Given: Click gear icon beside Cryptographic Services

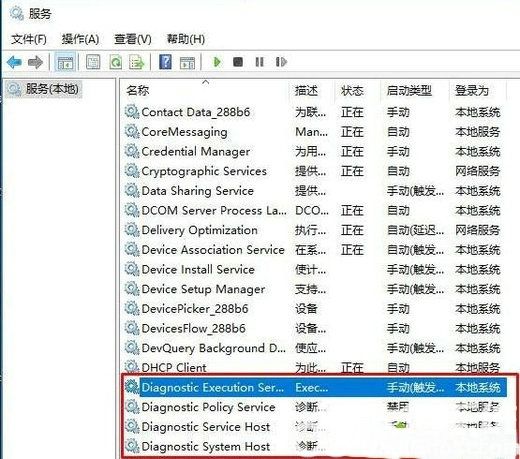Looking at the screenshot, I should tap(132, 171).
